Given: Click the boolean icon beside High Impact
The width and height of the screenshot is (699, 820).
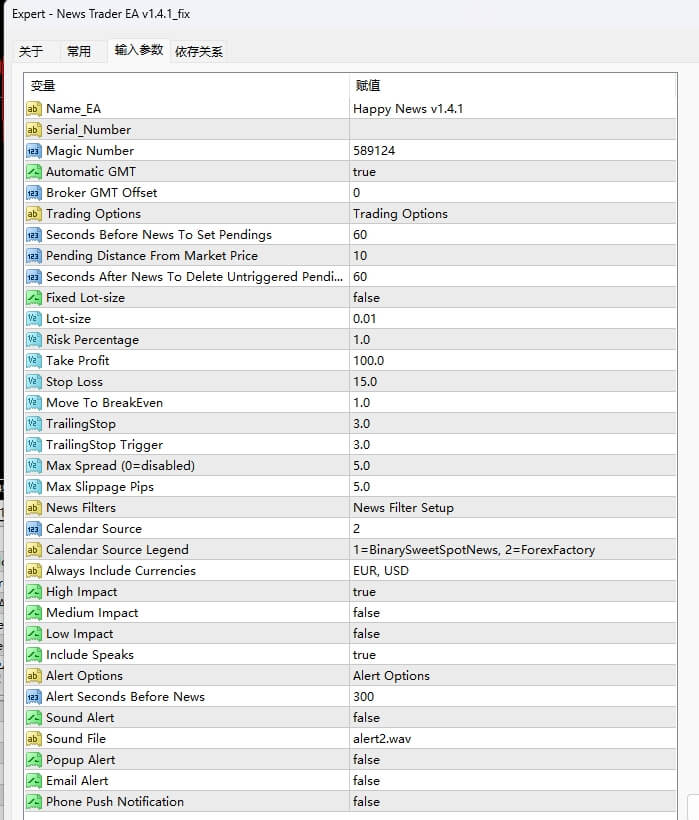Looking at the screenshot, I should 36,591.
